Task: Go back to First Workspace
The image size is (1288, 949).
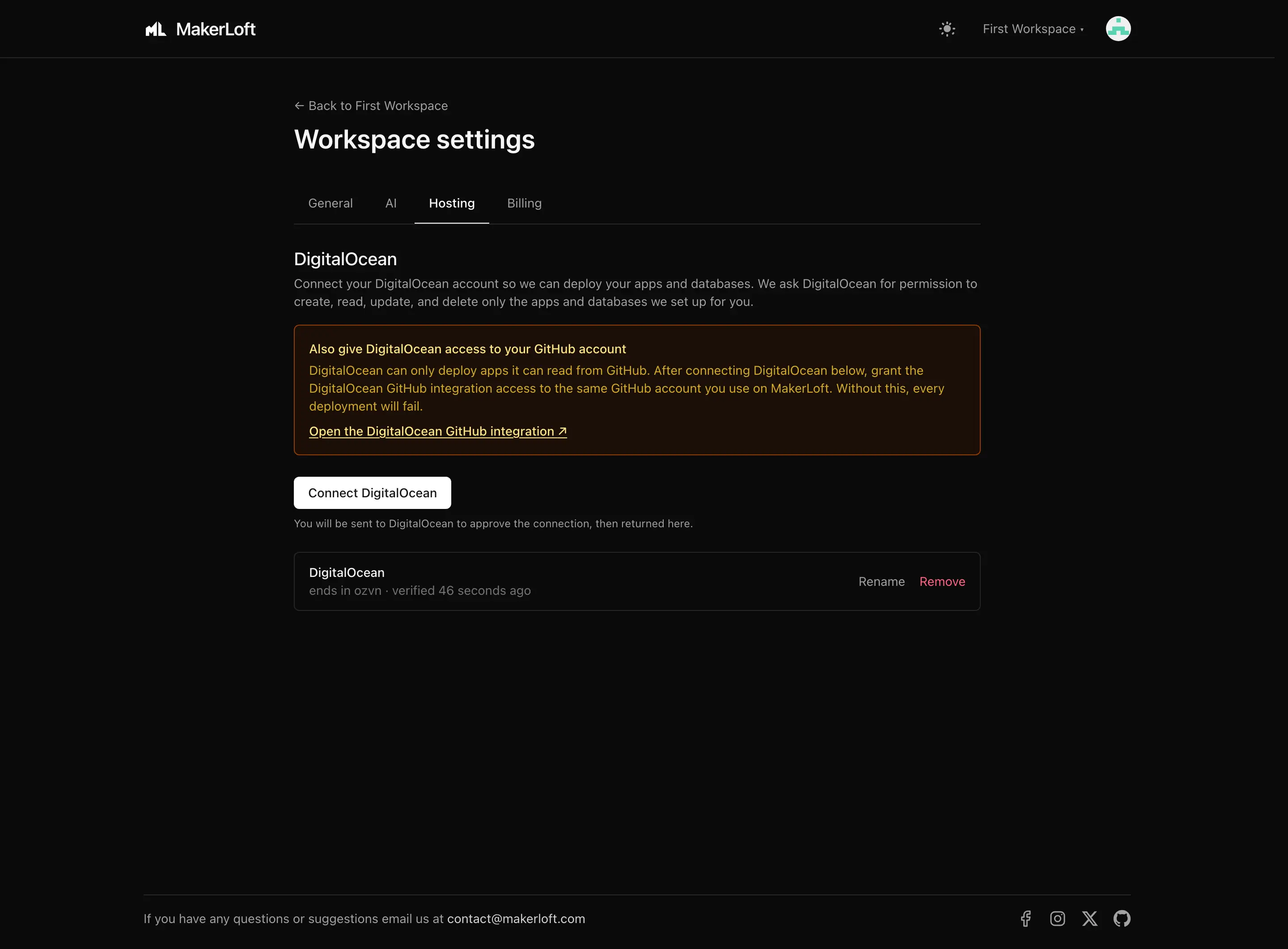Action: click(x=371, y=106)
